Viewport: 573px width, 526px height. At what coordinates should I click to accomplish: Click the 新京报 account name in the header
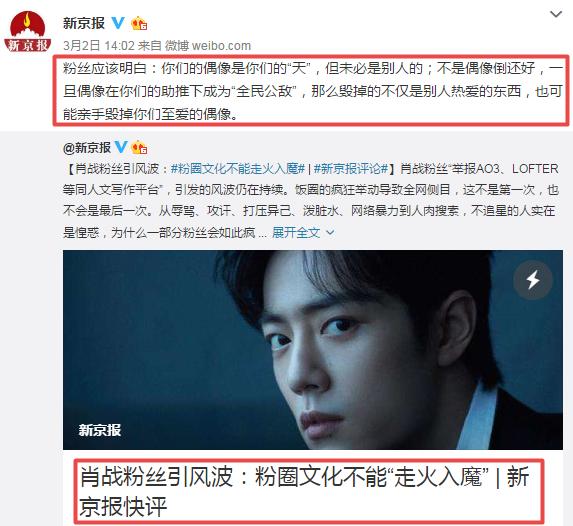point(84,23)
